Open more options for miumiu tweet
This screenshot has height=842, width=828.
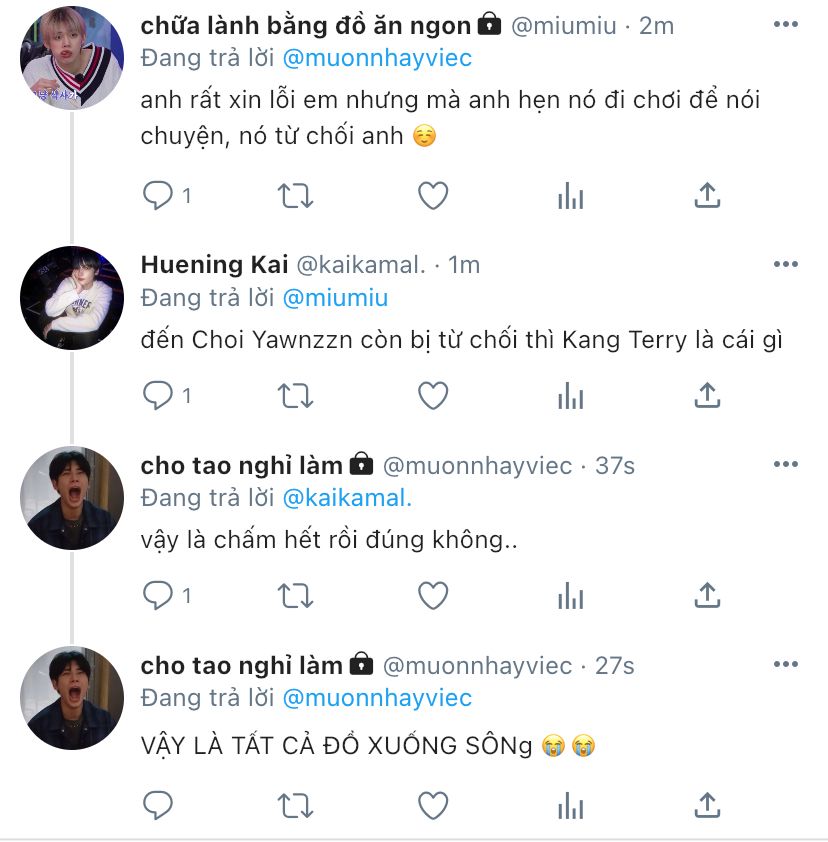click(786, 24)
